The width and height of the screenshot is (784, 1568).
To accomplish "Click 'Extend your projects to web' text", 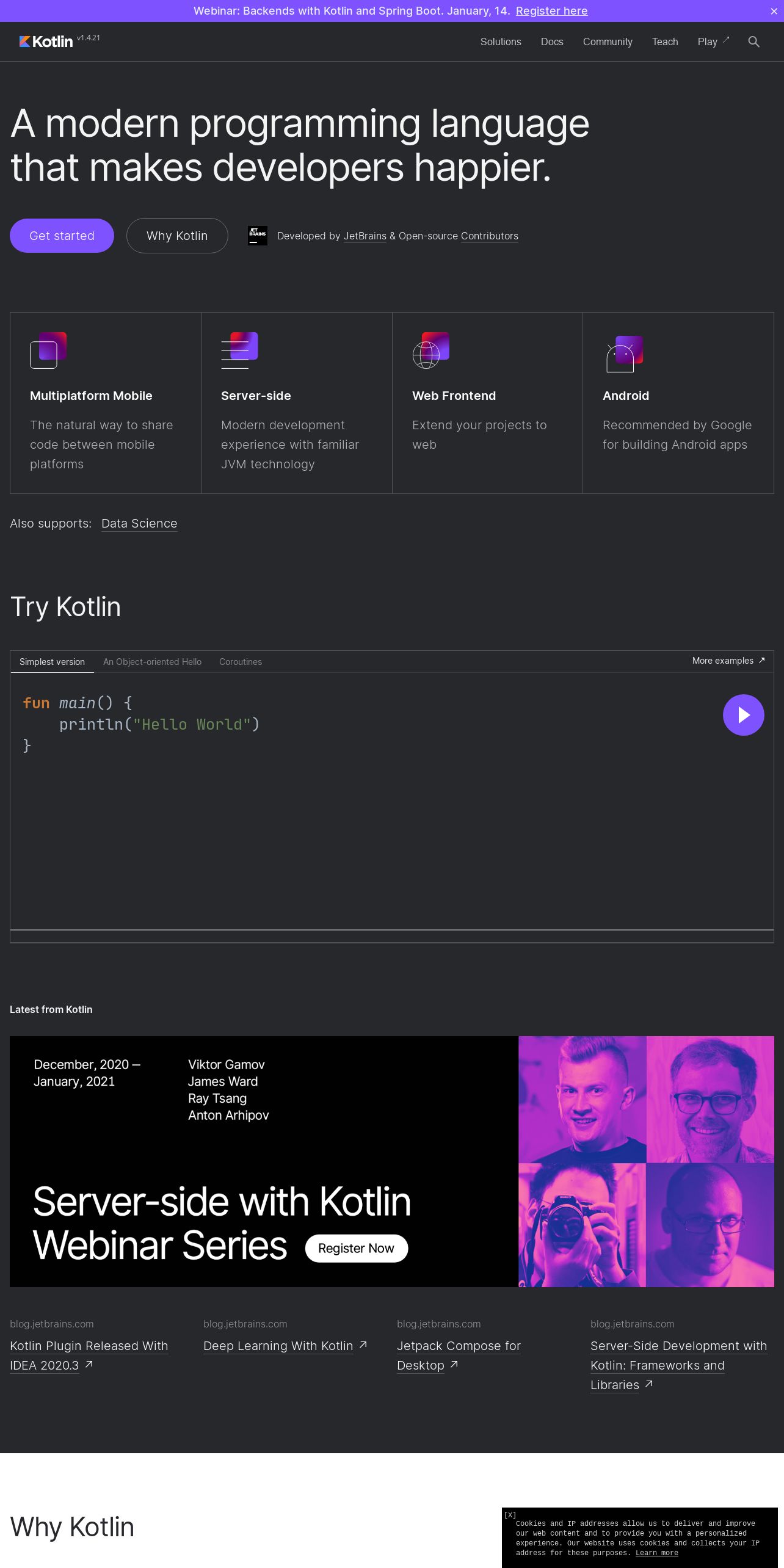I will [479, 435].
